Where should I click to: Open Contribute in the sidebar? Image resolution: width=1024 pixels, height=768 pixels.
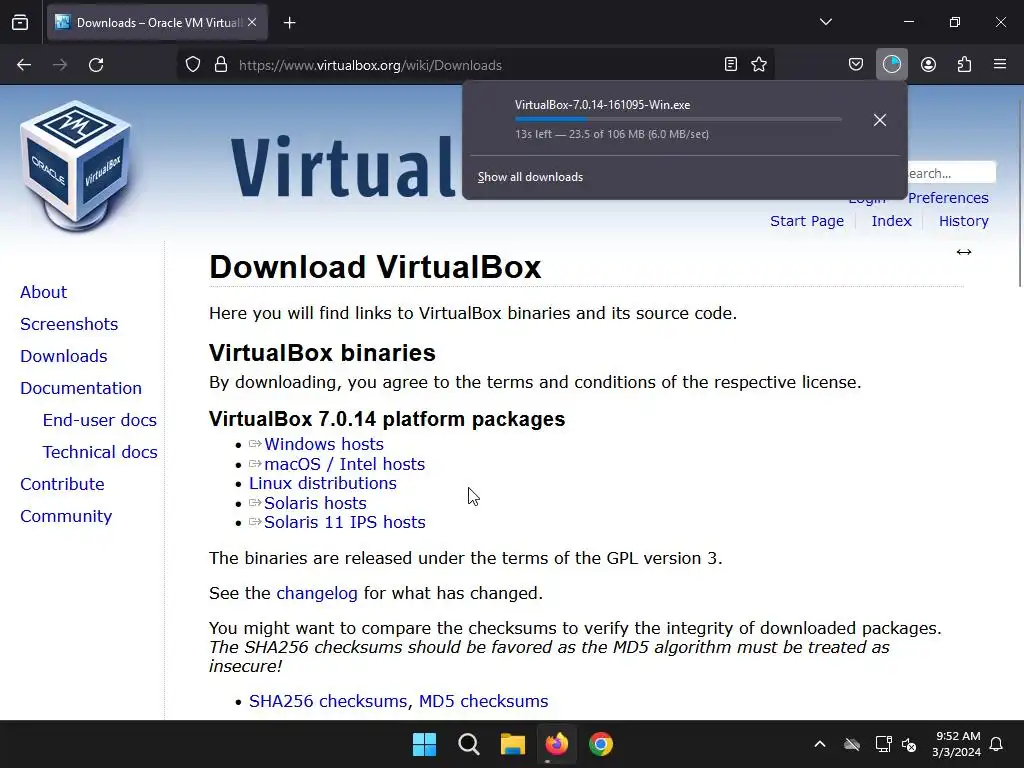[x=62, y=484]
